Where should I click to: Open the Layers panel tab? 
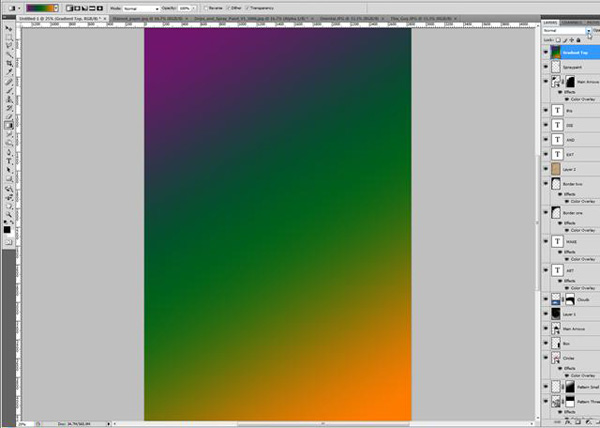pyautogui.click(x=550, y=23)
